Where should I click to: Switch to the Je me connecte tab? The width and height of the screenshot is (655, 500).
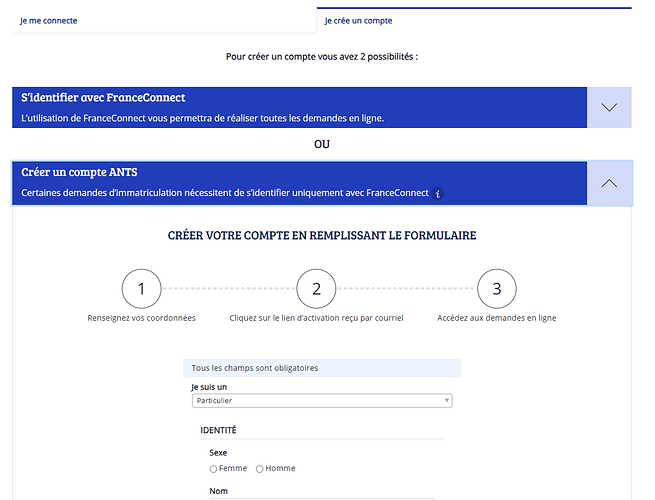48,20
